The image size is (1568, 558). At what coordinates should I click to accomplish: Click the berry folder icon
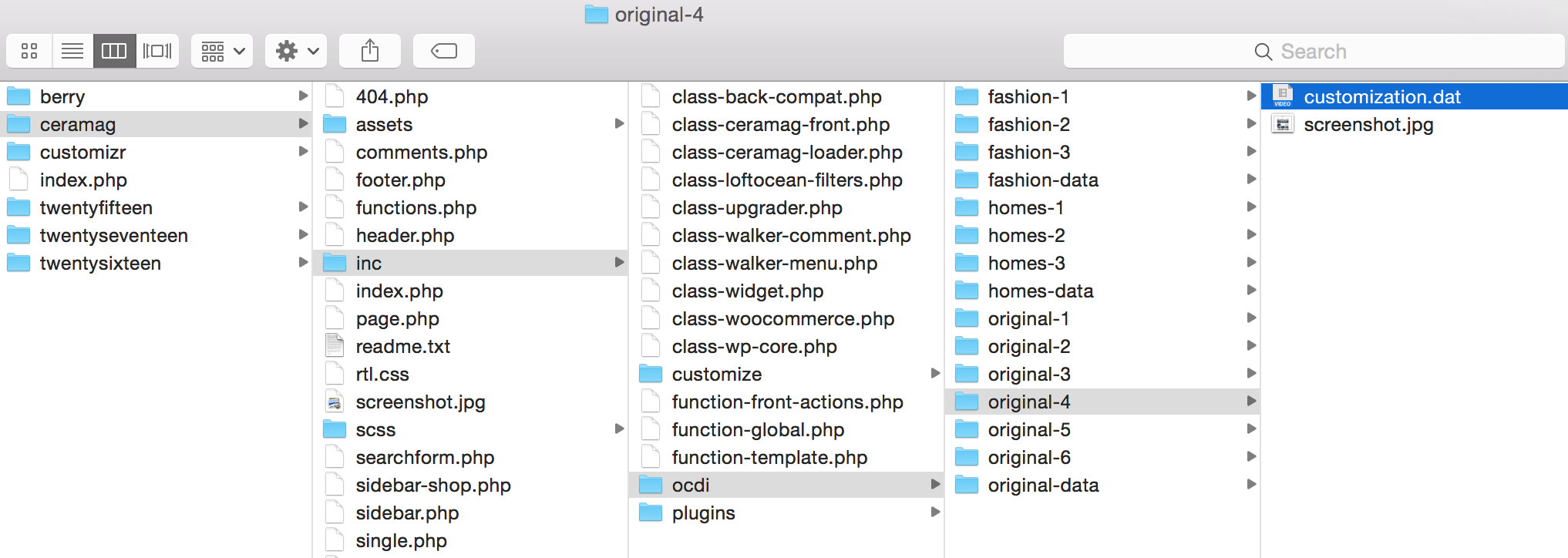click(19, 96)
